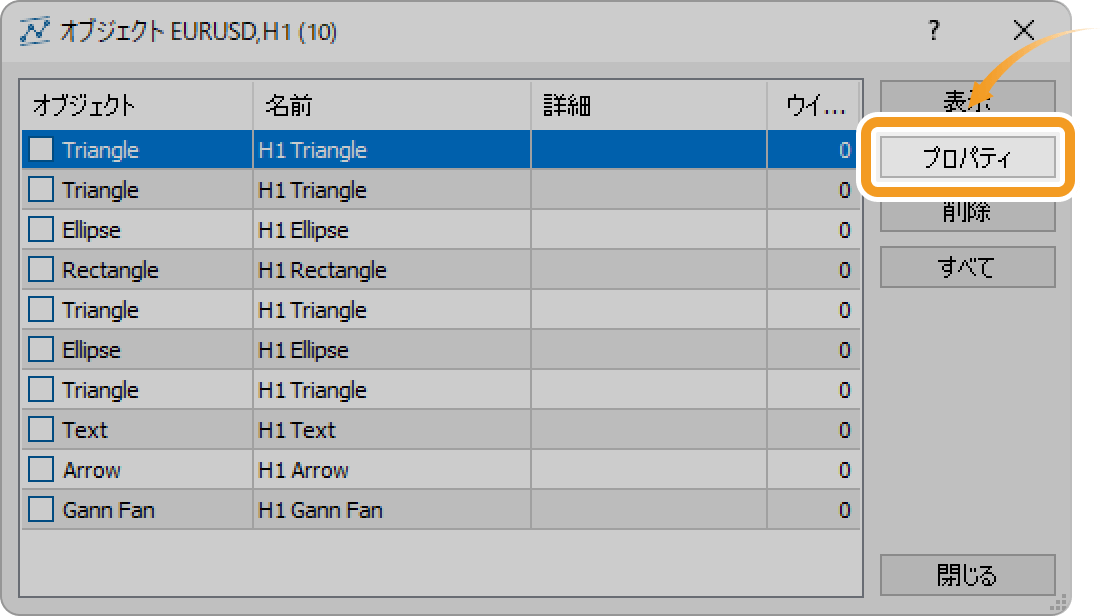Screen dimensions: 1100x616
Task: Select the H1 Rectangle row name
Action: click(322, 270)
